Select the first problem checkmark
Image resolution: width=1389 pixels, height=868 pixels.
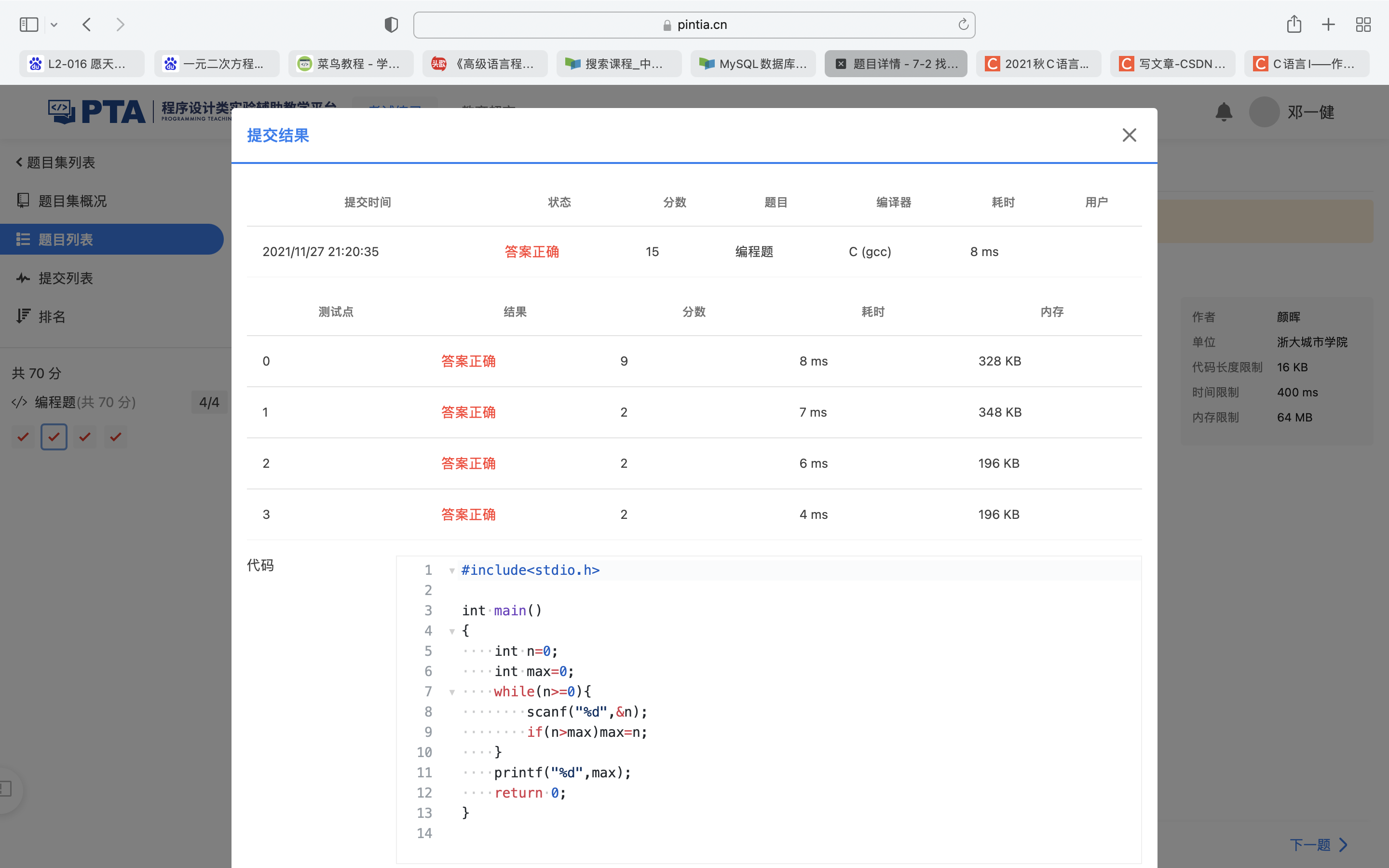[x=23, y=437]
